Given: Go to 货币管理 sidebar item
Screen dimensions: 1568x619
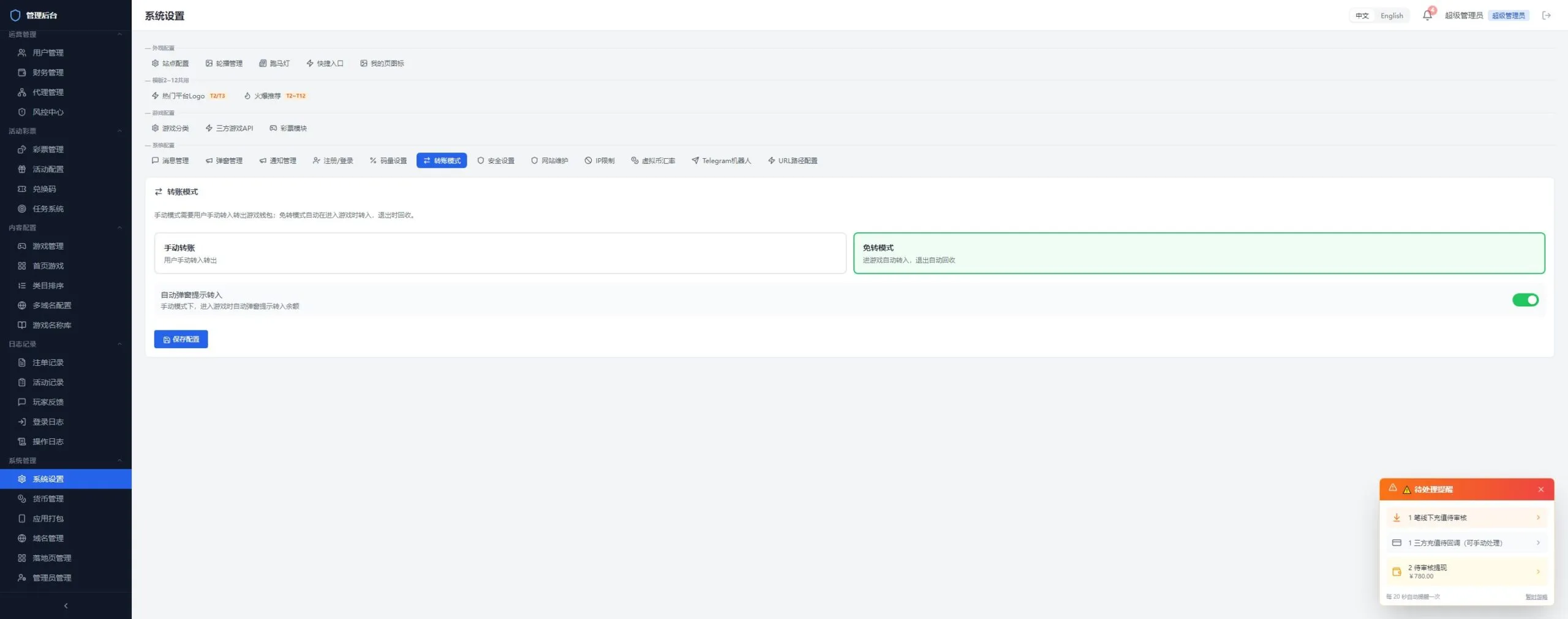Looking at the screenshot, I should click(x=66, y=498).
